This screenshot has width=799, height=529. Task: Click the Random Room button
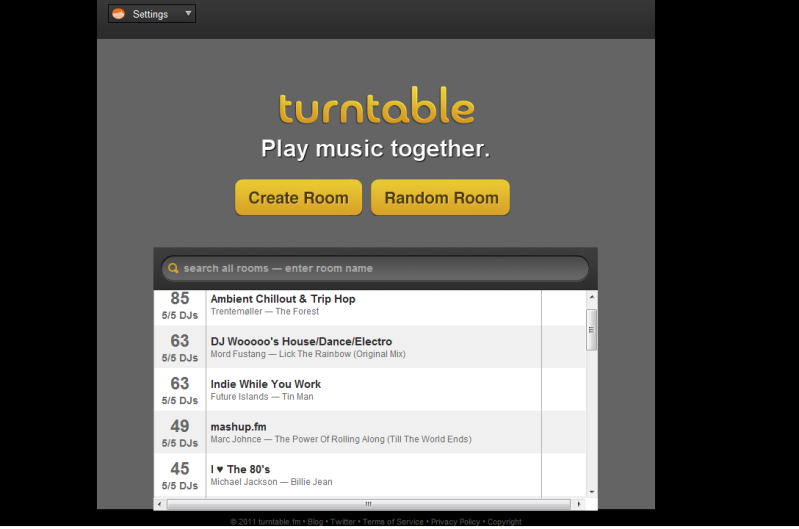(441, 197)
